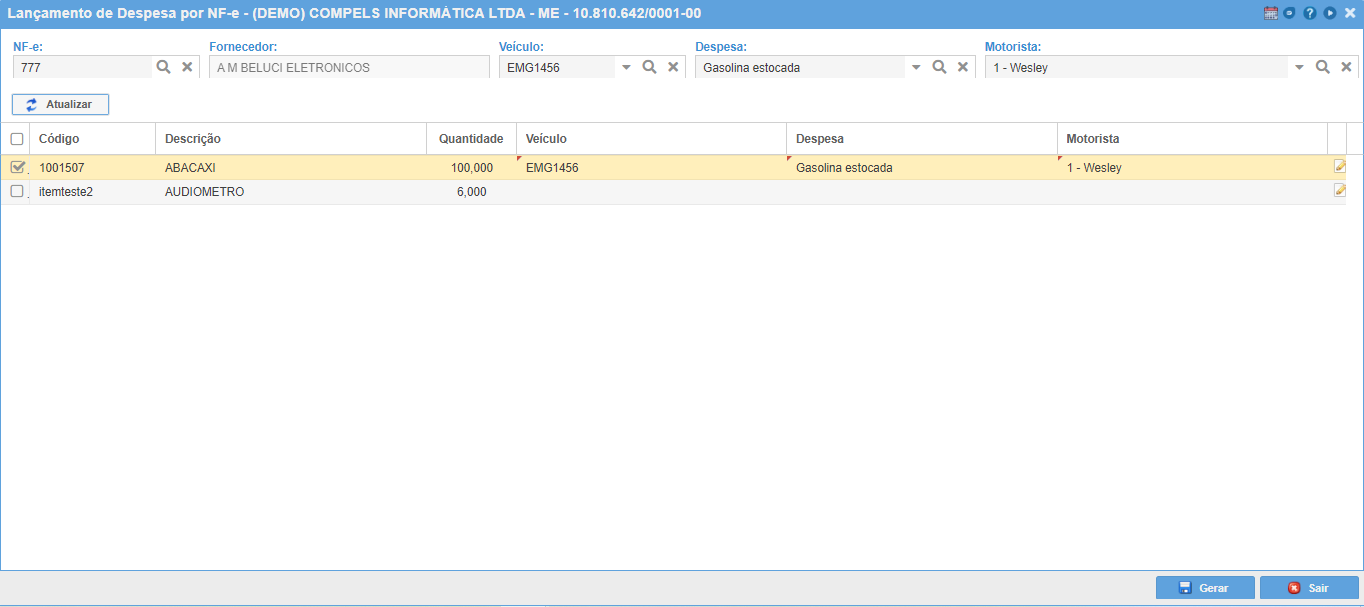This screenshot has height=607, width=1364.
Task: Clear the NF-e field with X icon
Action: pyautogui.click(x=187, y=67)
